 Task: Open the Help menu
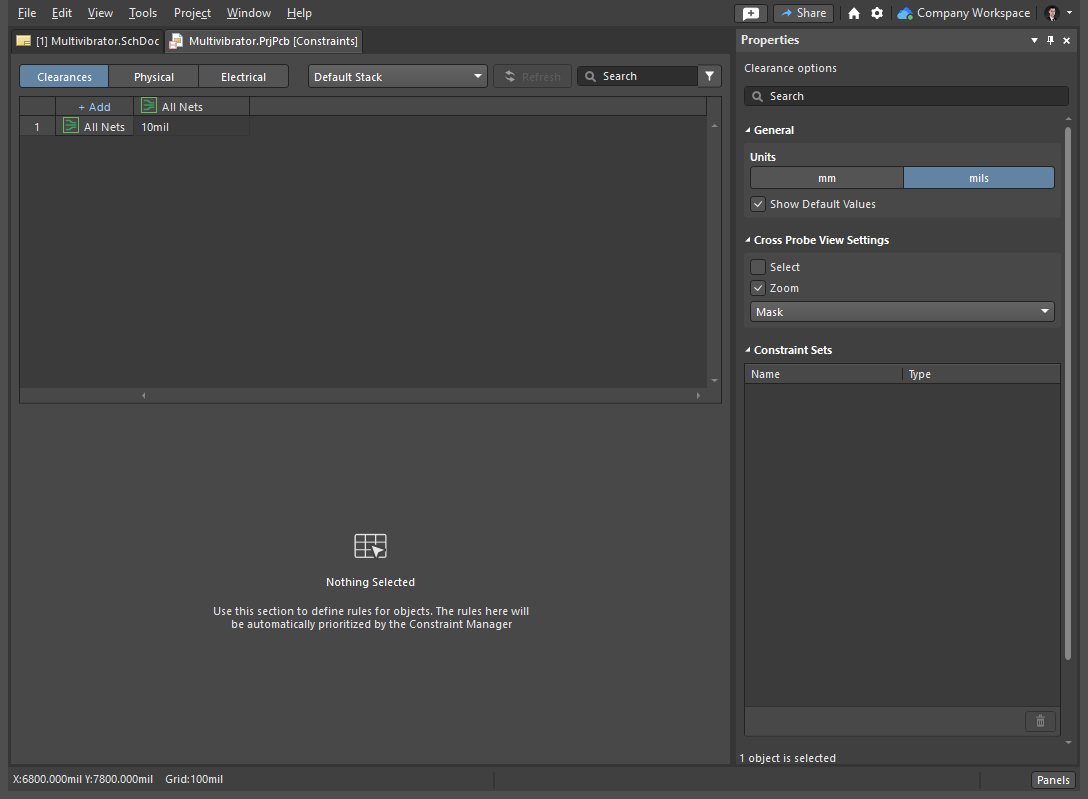[x=299, y=13]
